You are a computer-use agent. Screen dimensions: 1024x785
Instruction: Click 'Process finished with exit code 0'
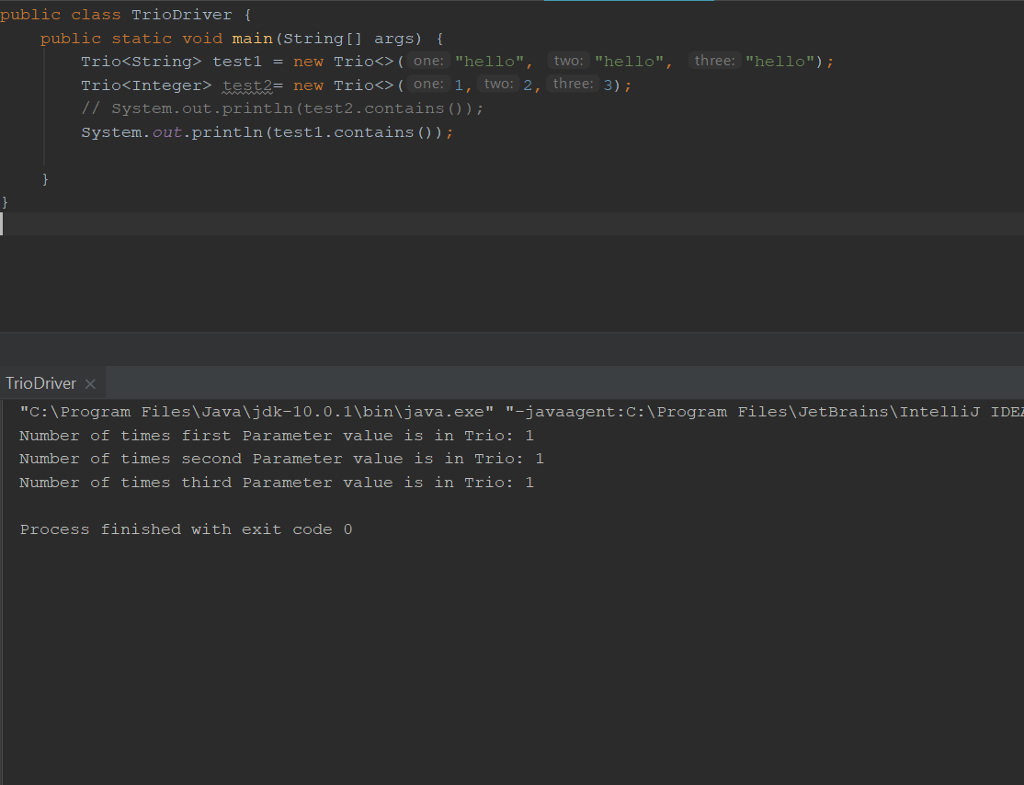pyautogui.click(x=186, y=530)
